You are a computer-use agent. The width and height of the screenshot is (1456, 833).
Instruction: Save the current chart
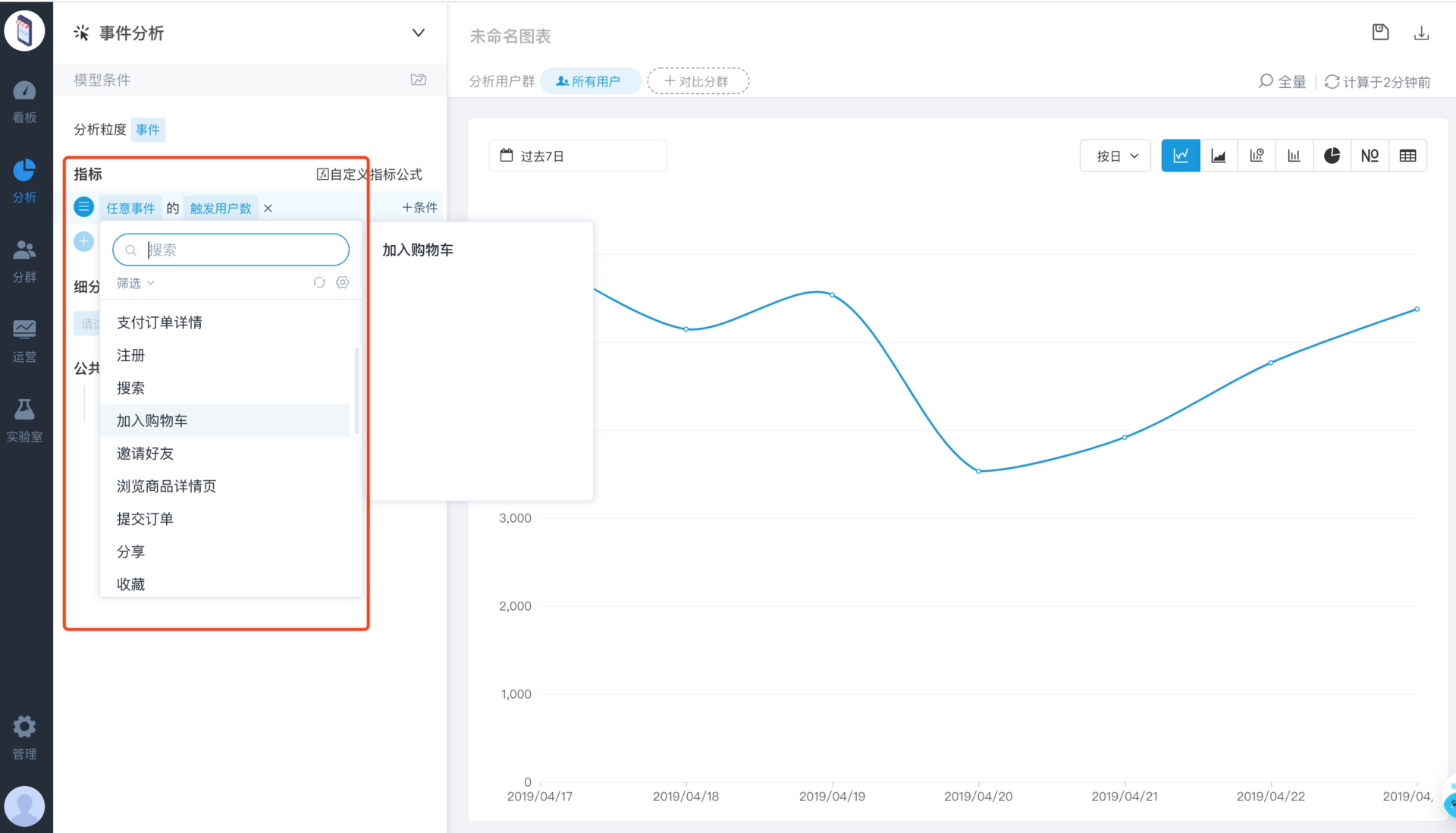[1381, 32]
